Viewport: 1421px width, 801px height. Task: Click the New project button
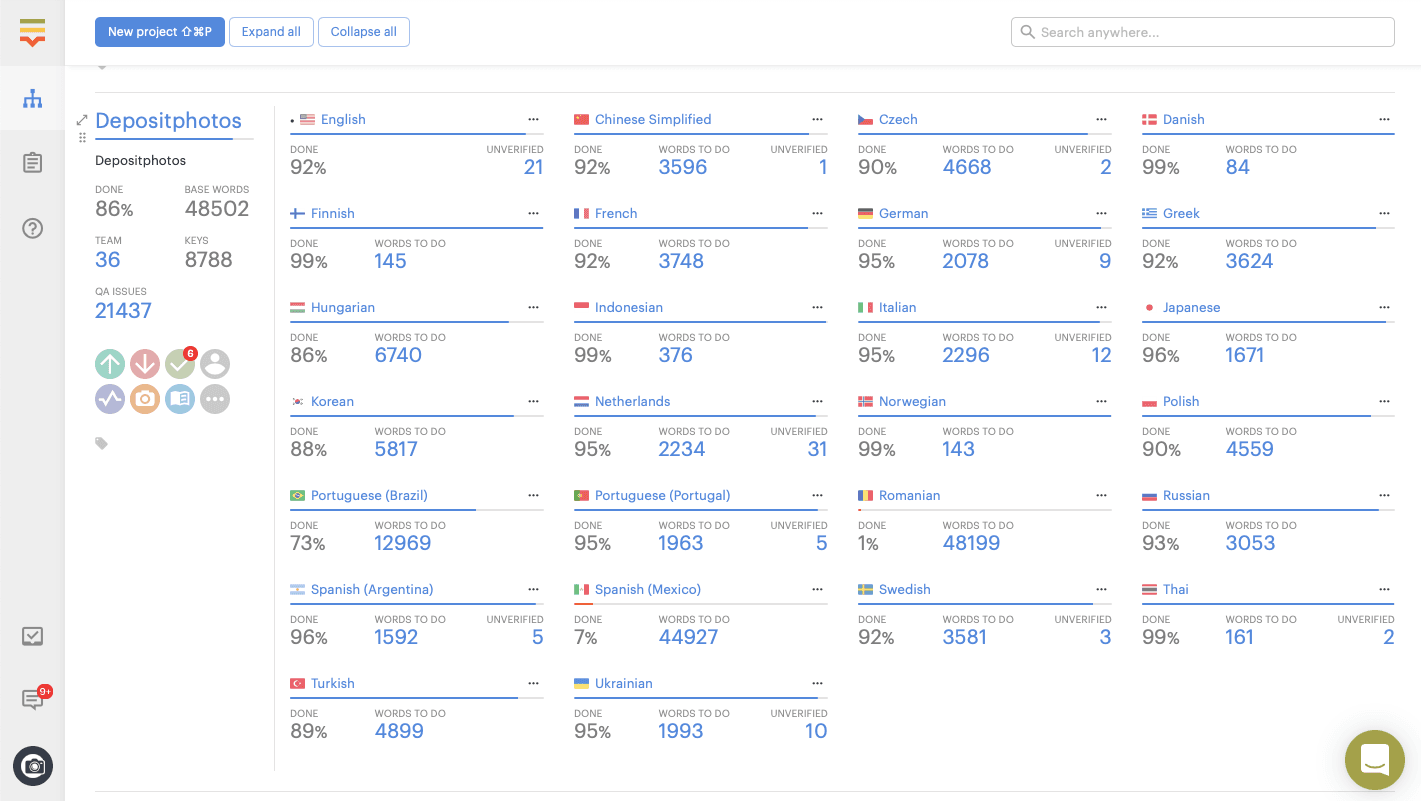[x=160, y=32]
